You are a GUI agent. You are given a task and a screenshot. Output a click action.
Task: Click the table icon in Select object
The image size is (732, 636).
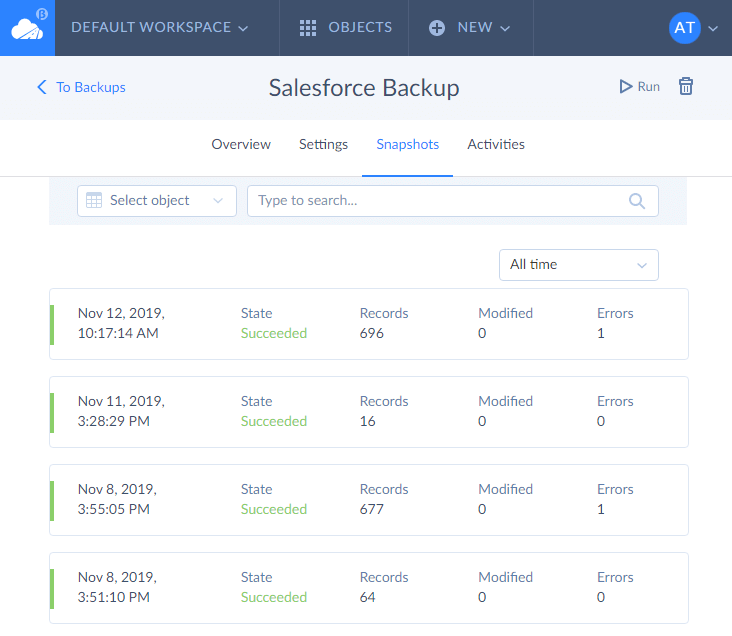tap(94, 200)
